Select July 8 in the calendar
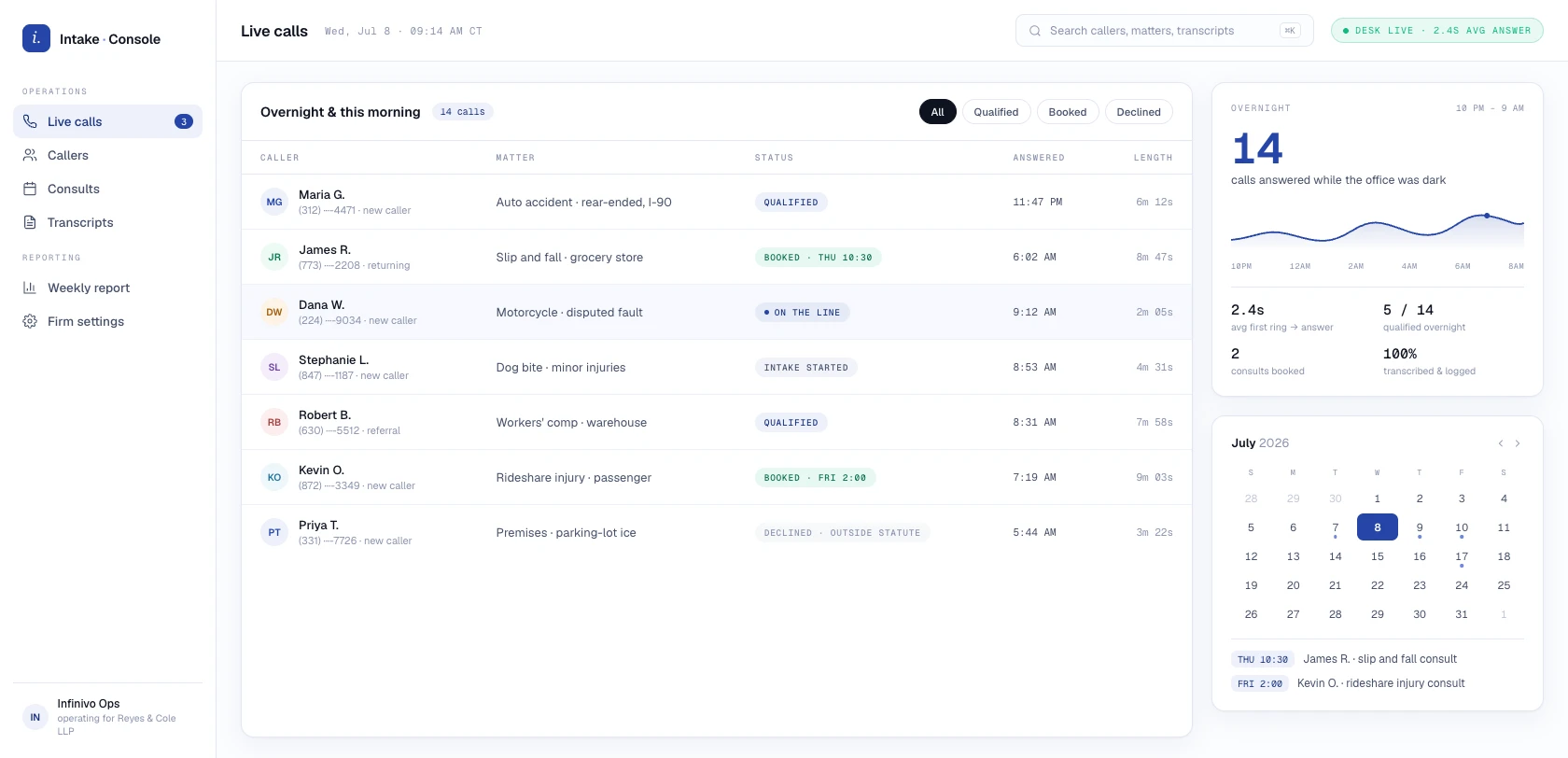The width and height of the screenshot is (1568, 758). 1378,527
